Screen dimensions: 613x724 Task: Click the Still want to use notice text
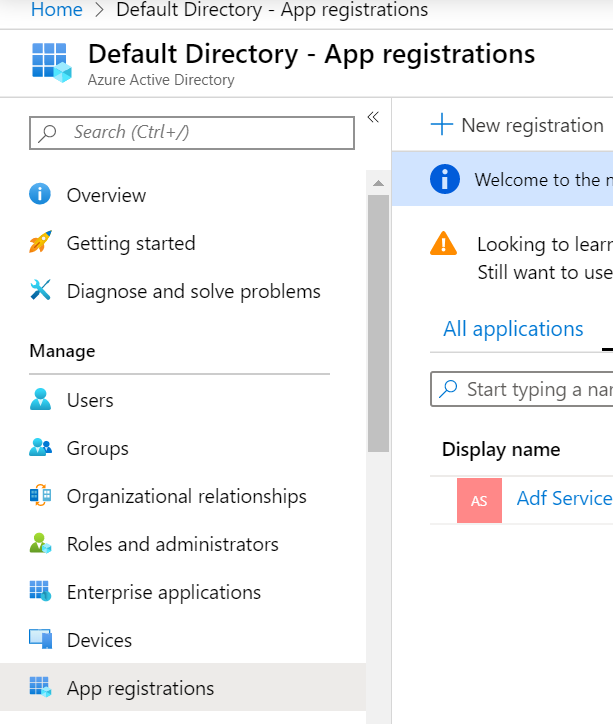click(x=545, y=272)
